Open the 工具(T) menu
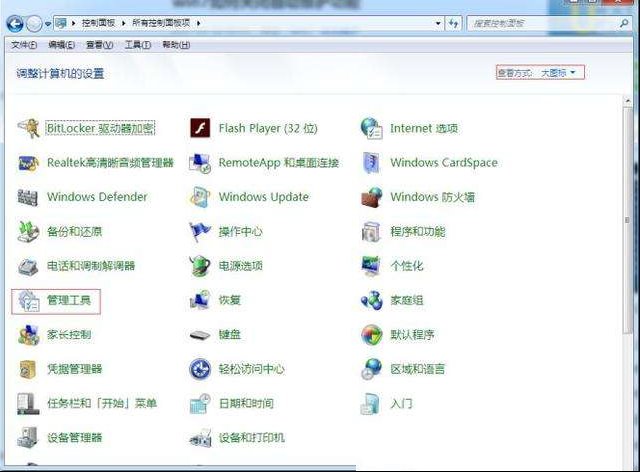The height and width of the screenshot is (472, 640). tap(138, 45)
